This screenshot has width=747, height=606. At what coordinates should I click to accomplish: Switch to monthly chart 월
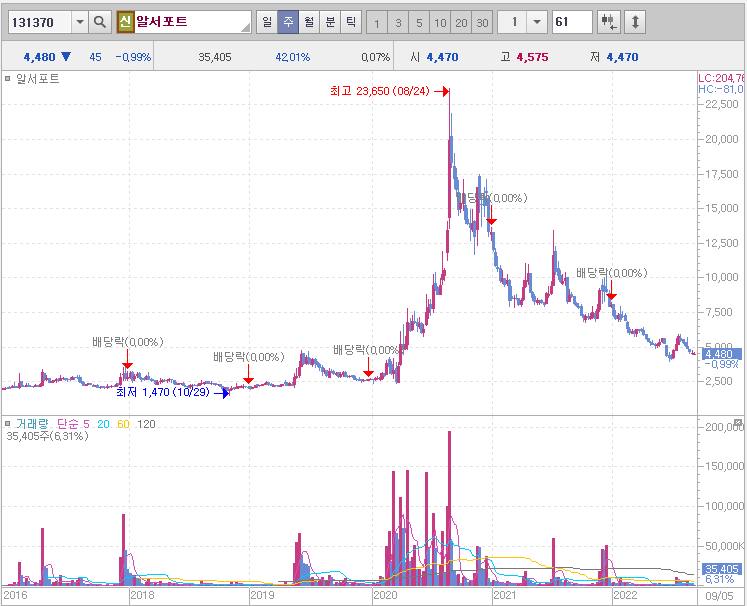pos(309,22)
